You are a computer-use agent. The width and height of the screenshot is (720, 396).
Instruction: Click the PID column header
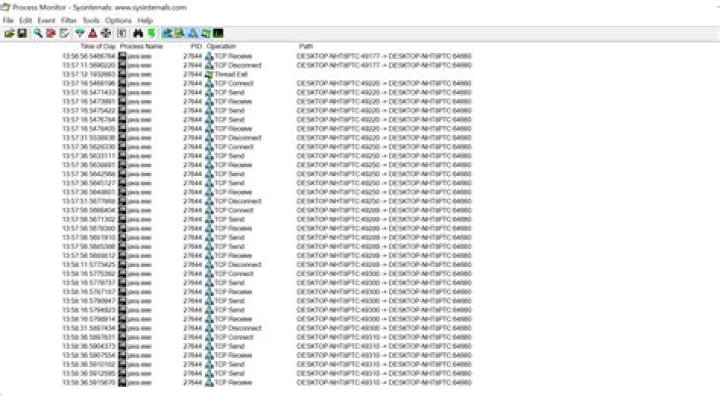coord(196,46)
